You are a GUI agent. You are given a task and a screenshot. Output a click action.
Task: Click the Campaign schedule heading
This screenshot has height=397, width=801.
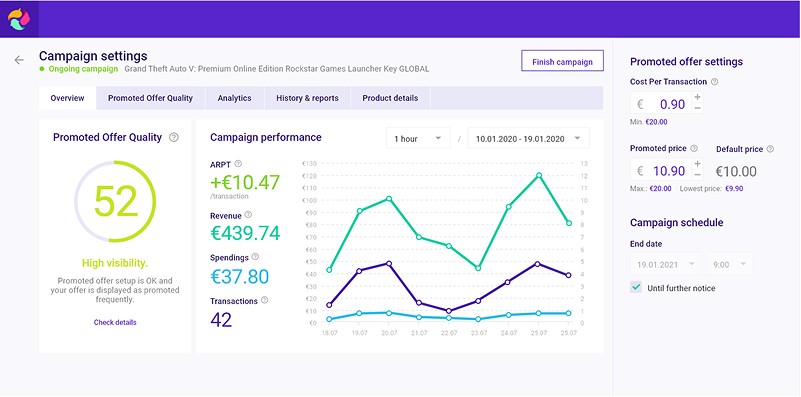point(677,223)
